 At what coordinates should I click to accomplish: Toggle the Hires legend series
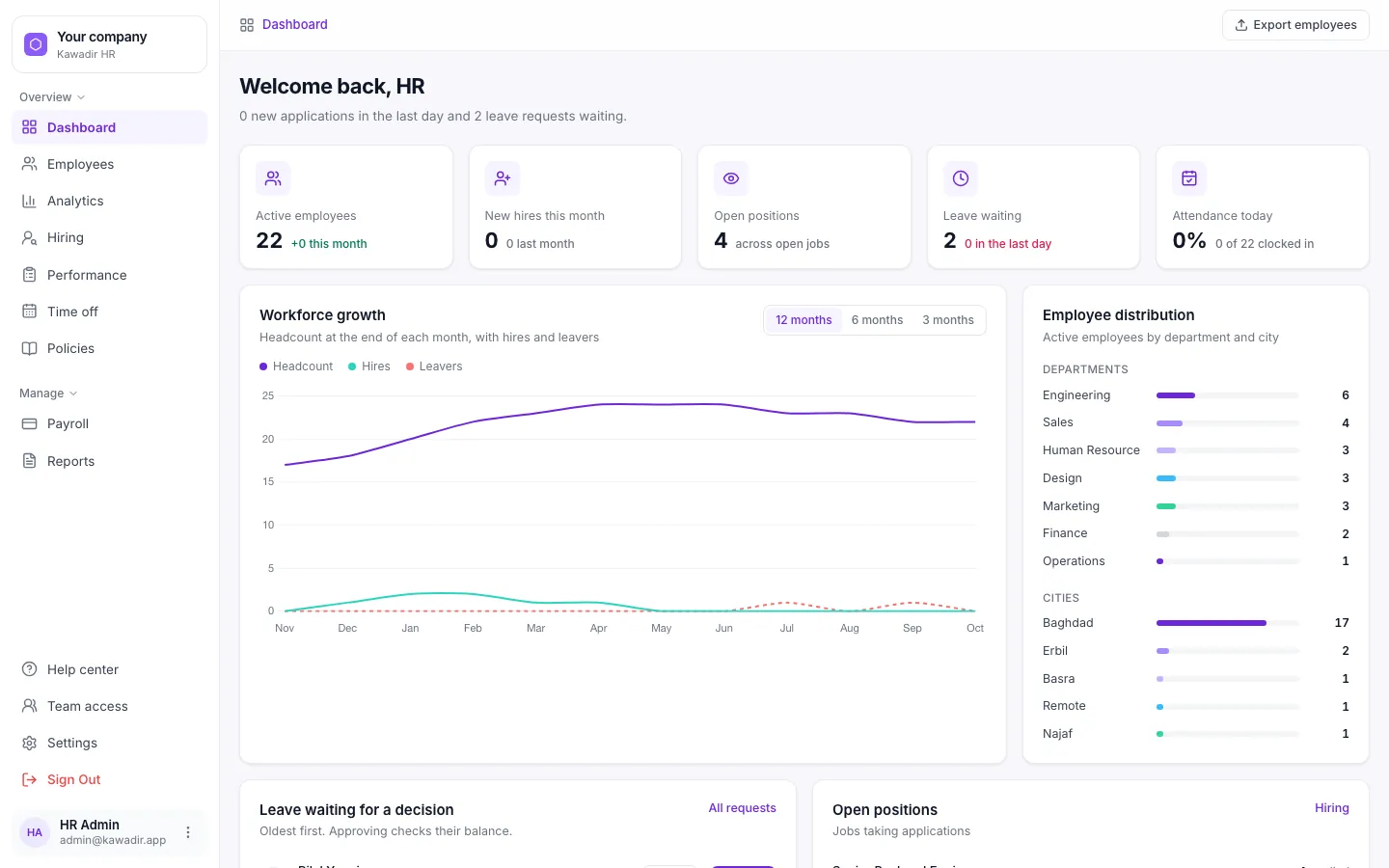coord(369,366)
